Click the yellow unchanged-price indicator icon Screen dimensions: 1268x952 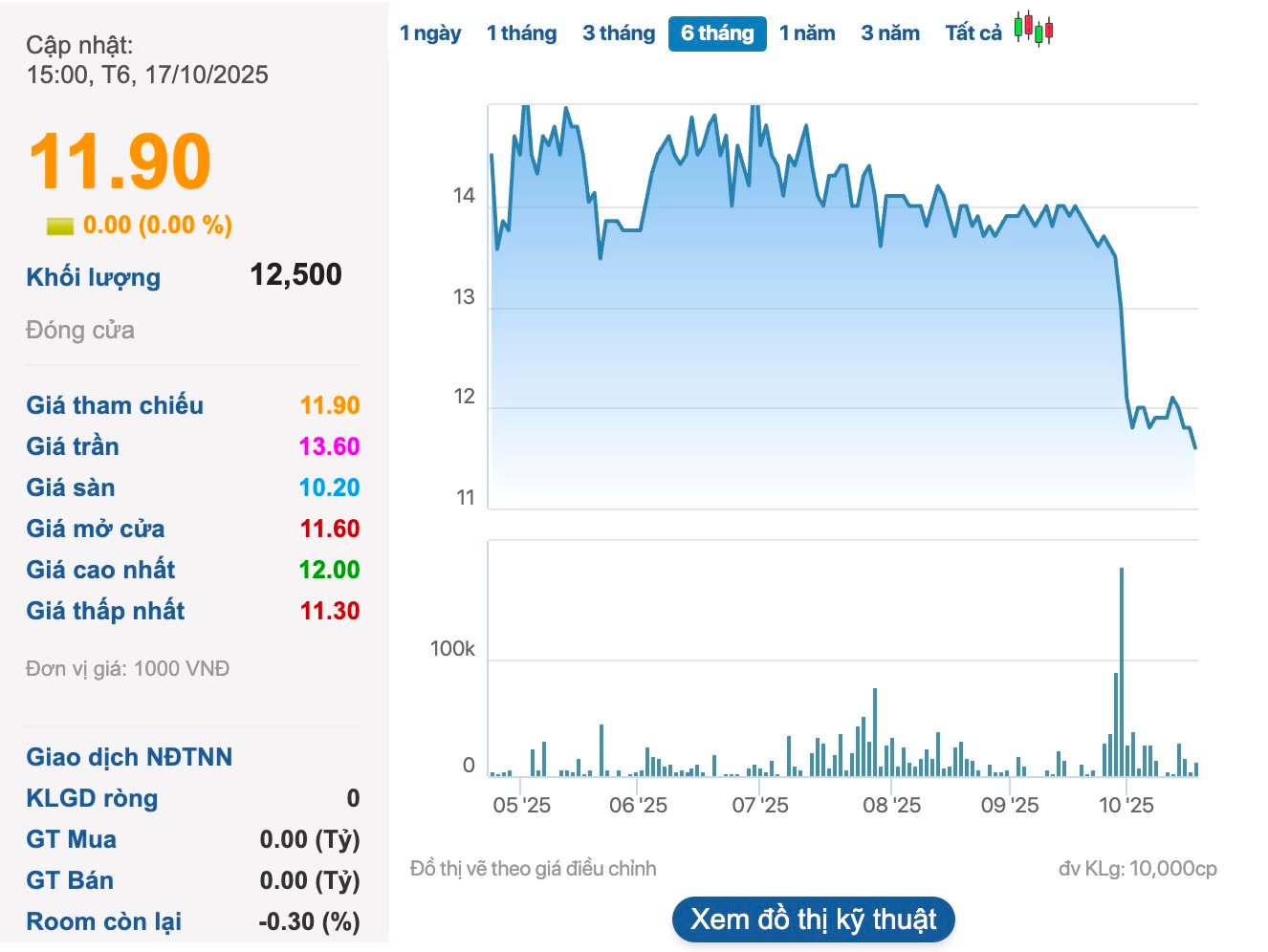60,226
